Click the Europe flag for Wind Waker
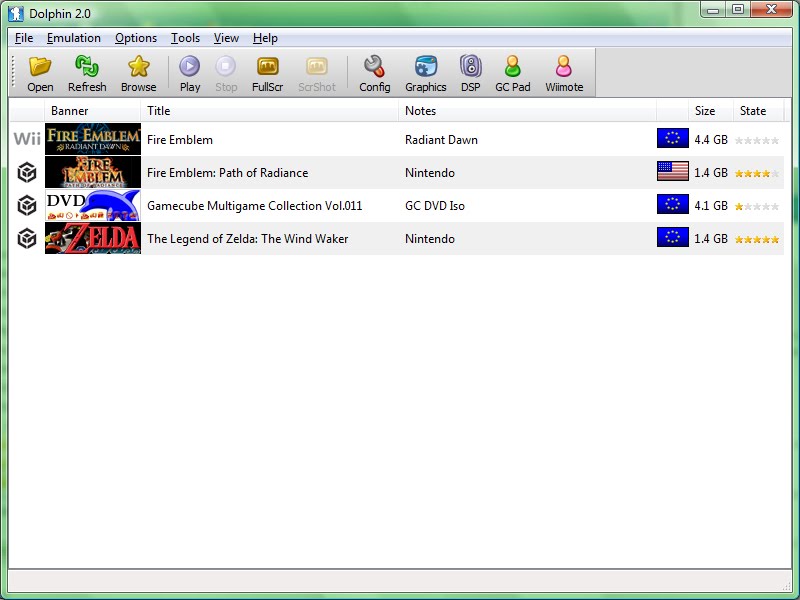 672,237
